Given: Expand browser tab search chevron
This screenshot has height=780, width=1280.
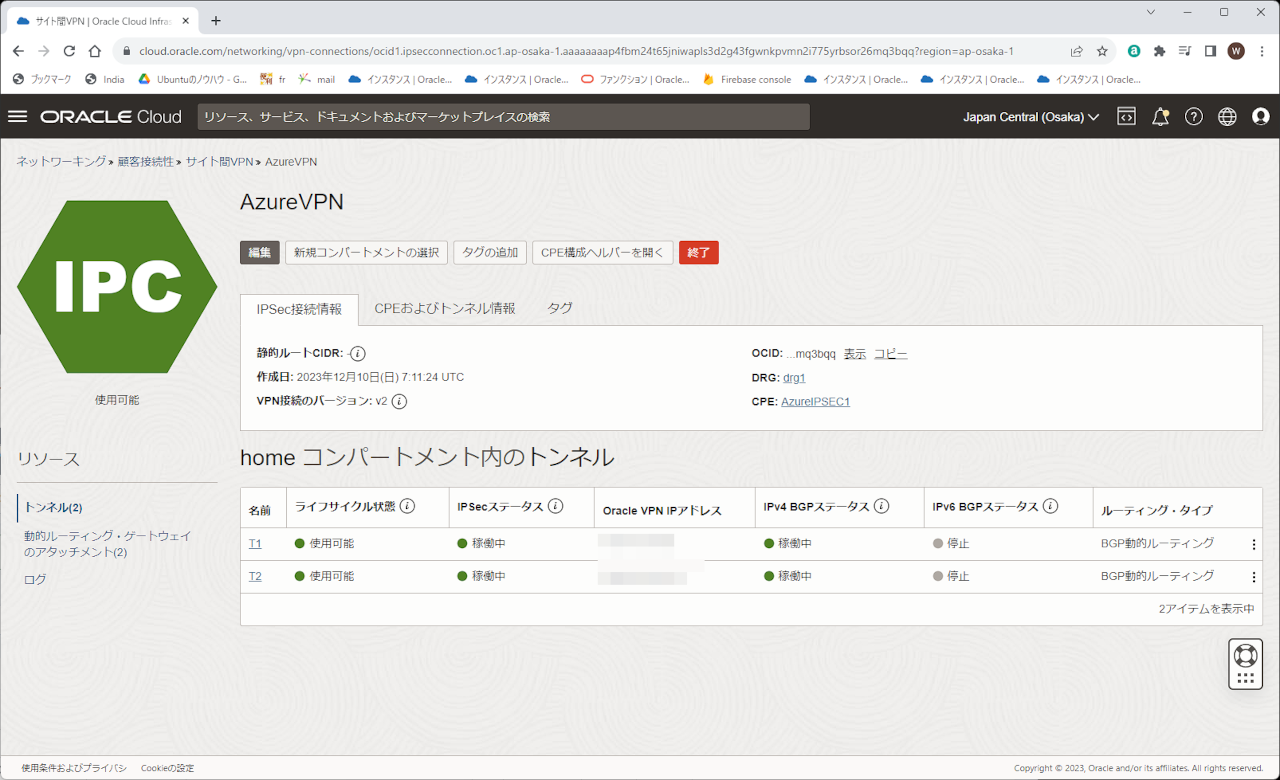Looking at the screenshot, I should click(x=1151, y=12).
